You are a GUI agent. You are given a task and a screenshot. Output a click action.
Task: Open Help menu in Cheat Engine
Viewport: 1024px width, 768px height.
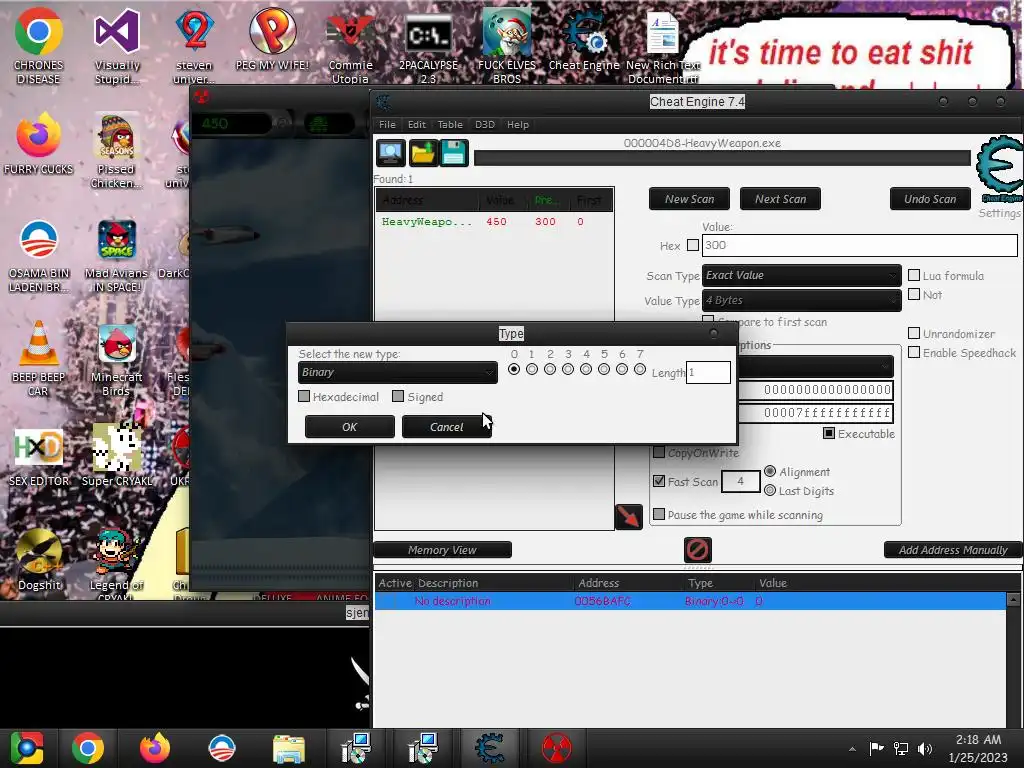[518, 124]
